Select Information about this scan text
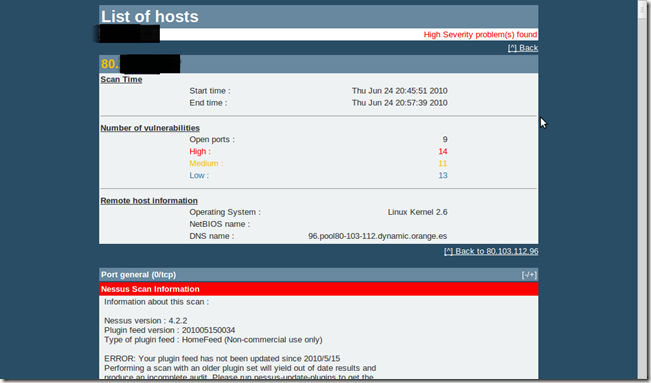The image size is (651, 383). click(x=157, y=302)
